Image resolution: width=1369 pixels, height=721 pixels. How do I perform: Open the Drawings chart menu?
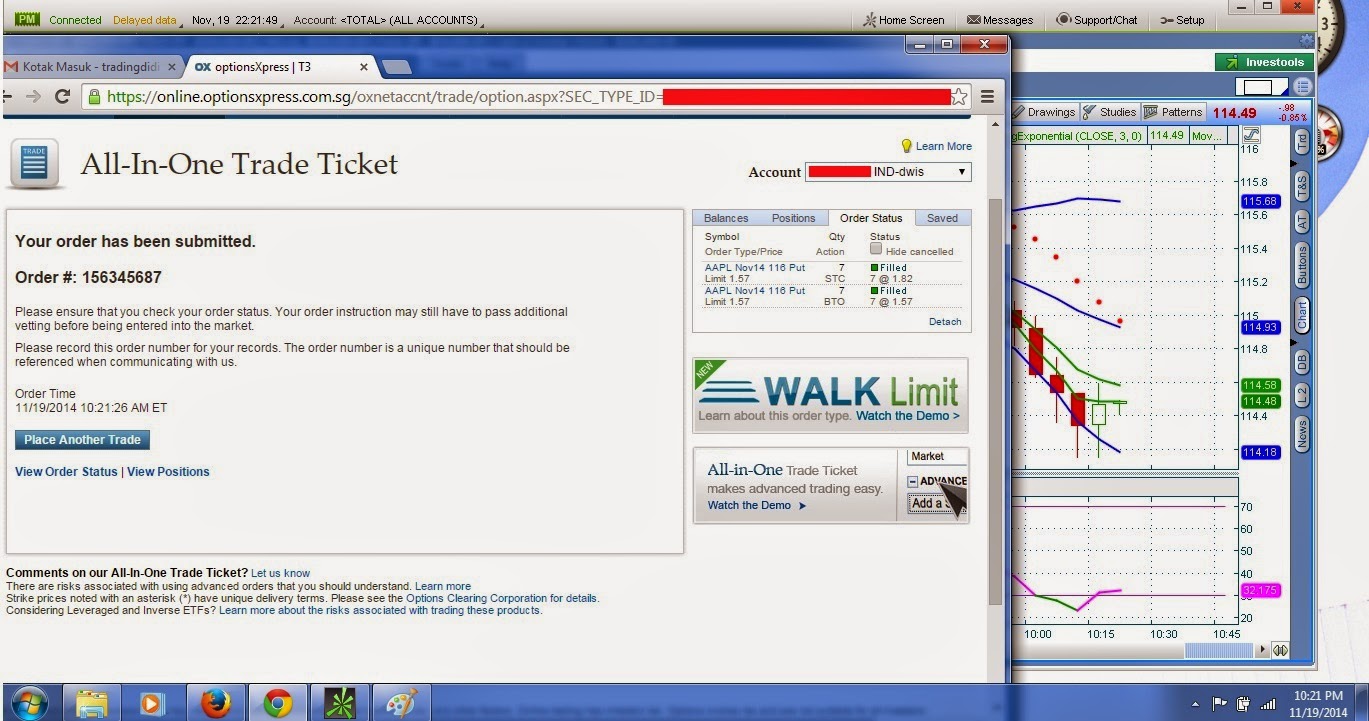pos(1045,112)
